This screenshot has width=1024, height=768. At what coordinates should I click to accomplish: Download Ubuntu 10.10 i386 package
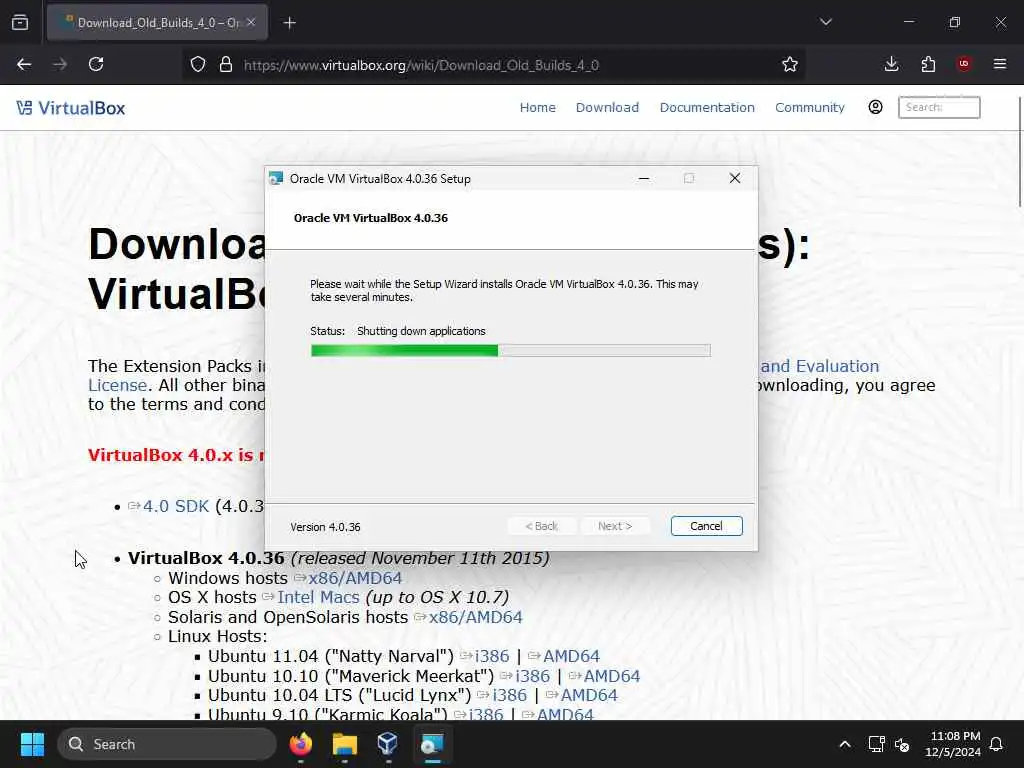(532, 676)
